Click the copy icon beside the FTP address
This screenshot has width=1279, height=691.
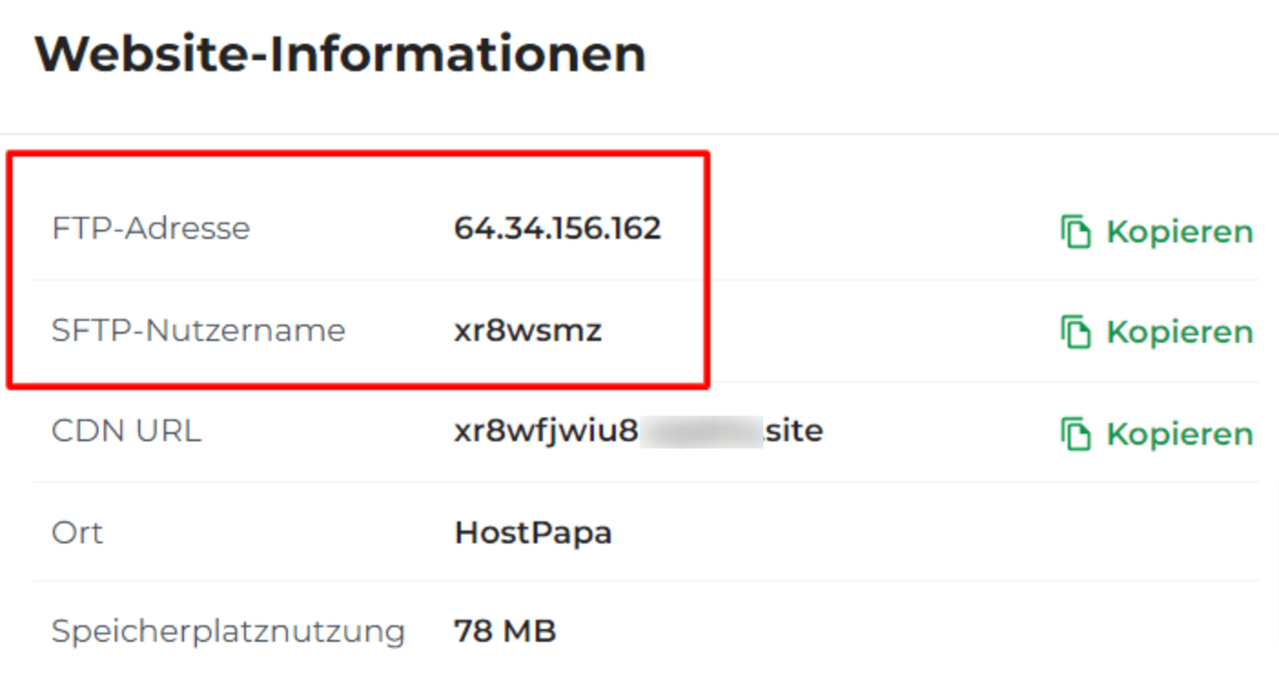[x=1075, y=231]
